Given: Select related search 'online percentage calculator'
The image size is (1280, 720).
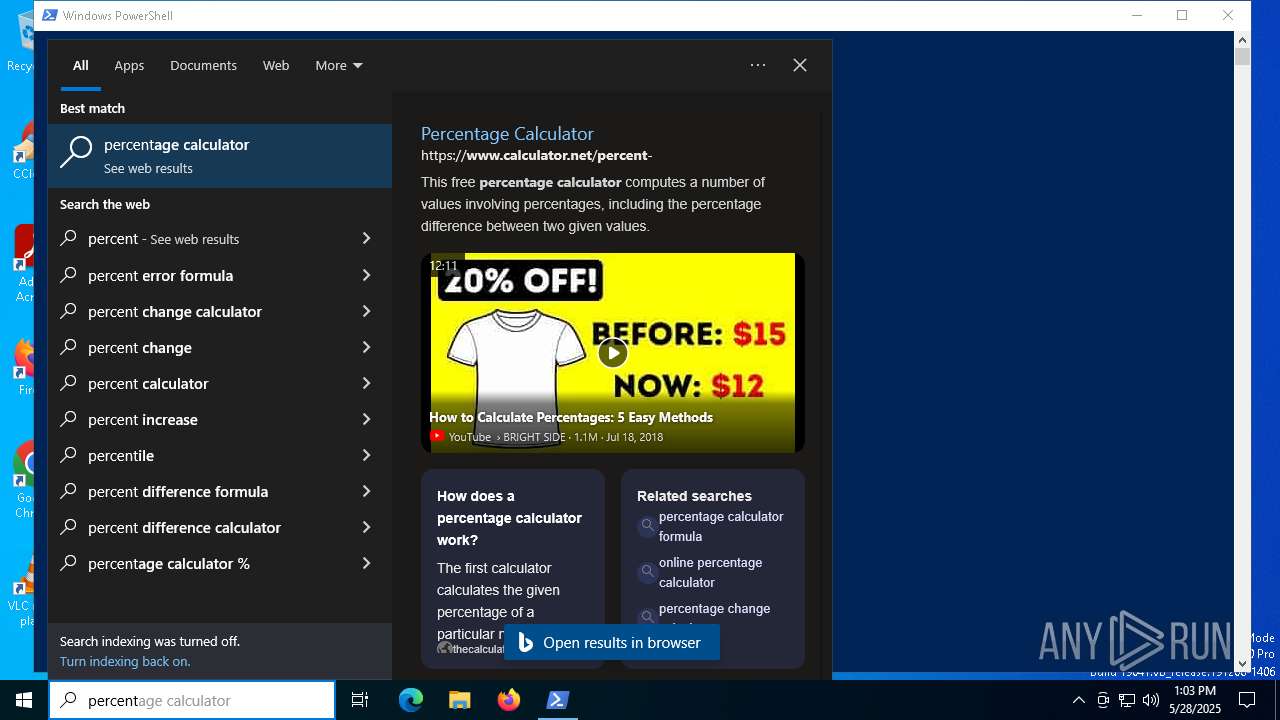Looking at the screenshot, I should pos(710,572).
